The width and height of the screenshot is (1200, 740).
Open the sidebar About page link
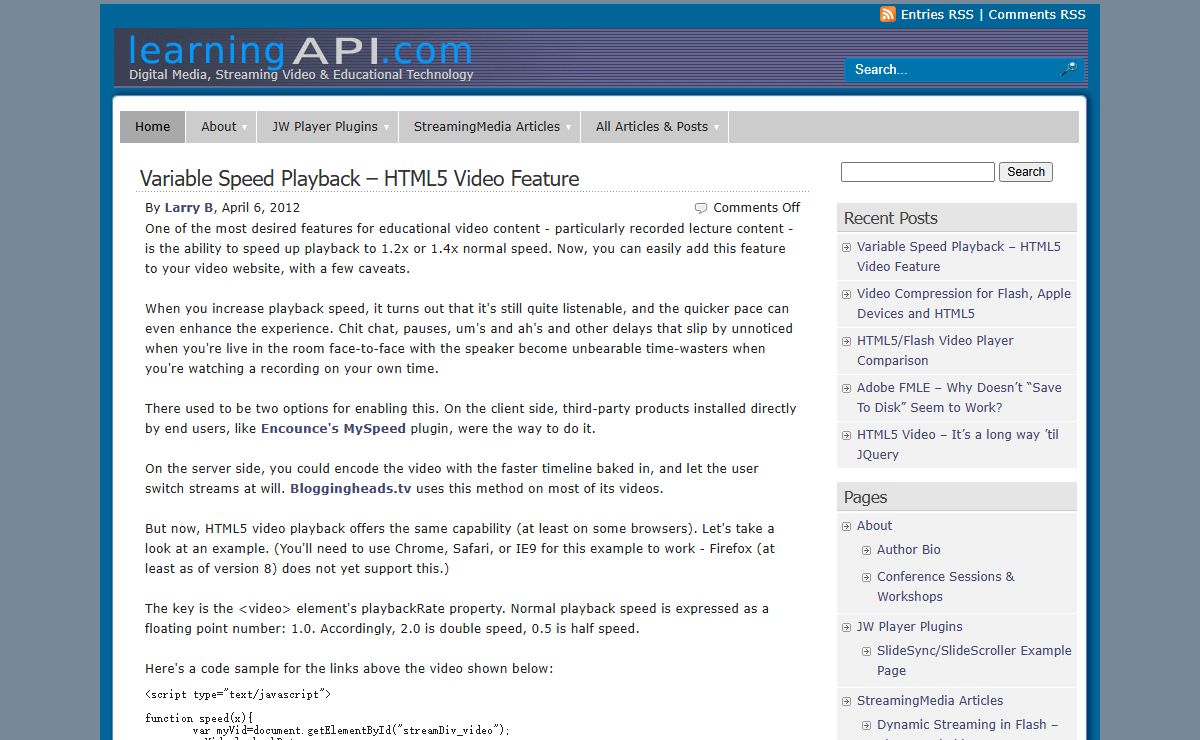coord(874,526)
